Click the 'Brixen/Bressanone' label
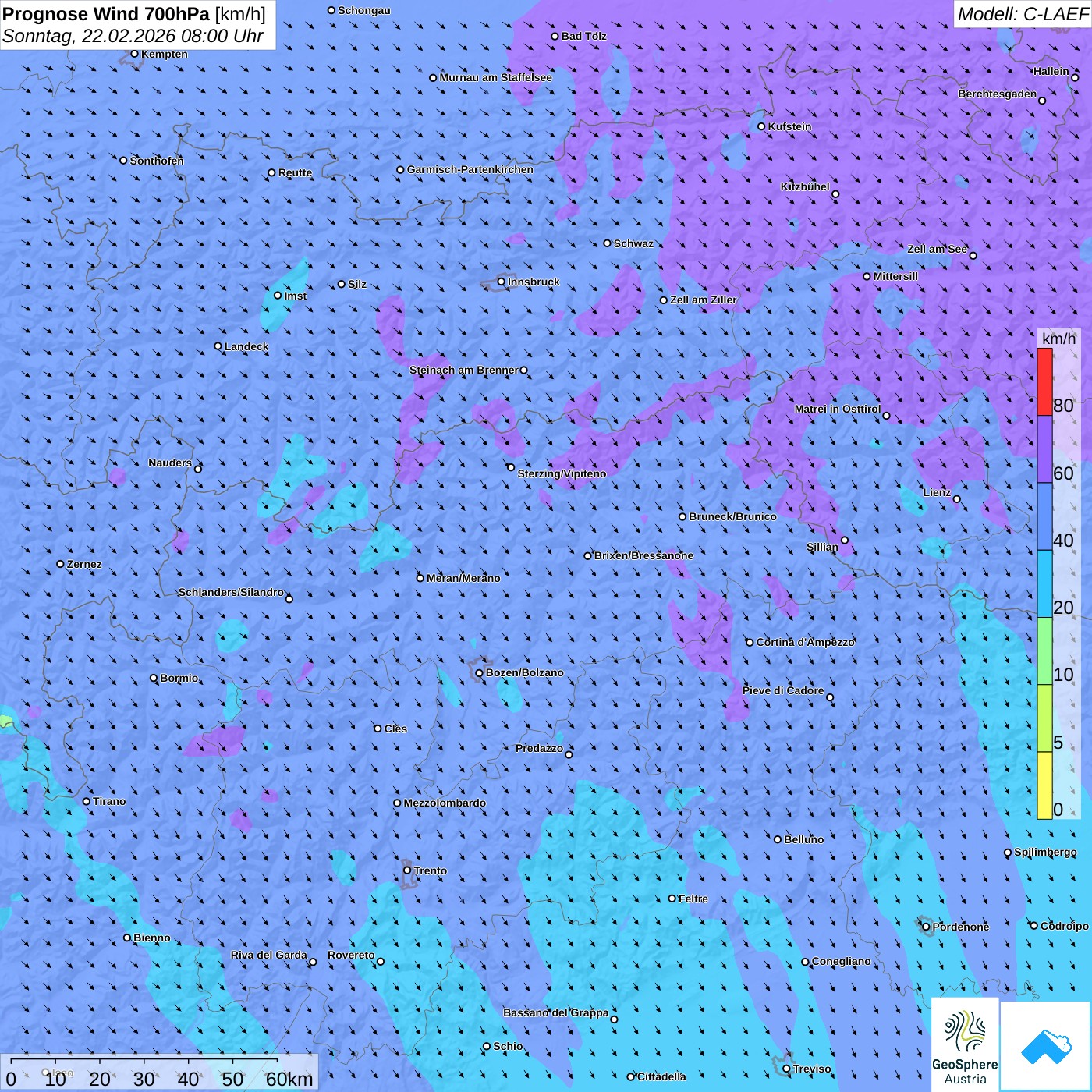Screen dimensions: 1092x1092 tap(643, 555)
